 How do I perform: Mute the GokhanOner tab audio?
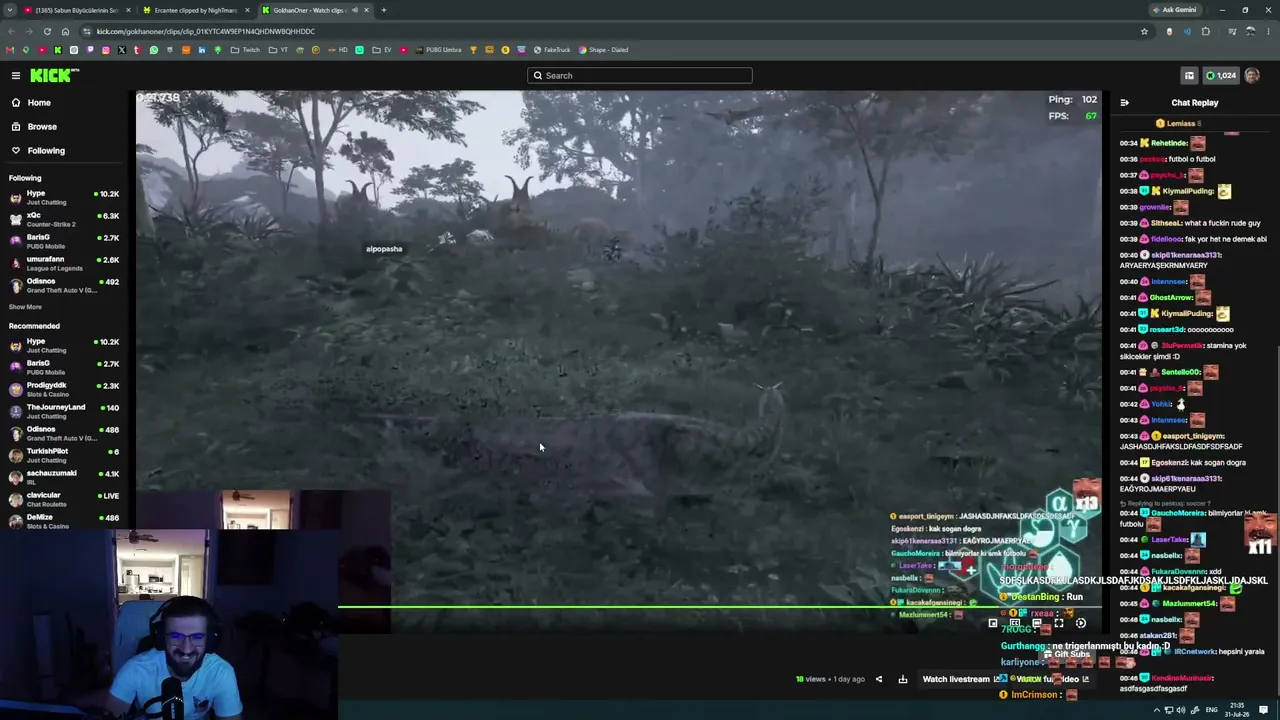click(x=354, y=10)
